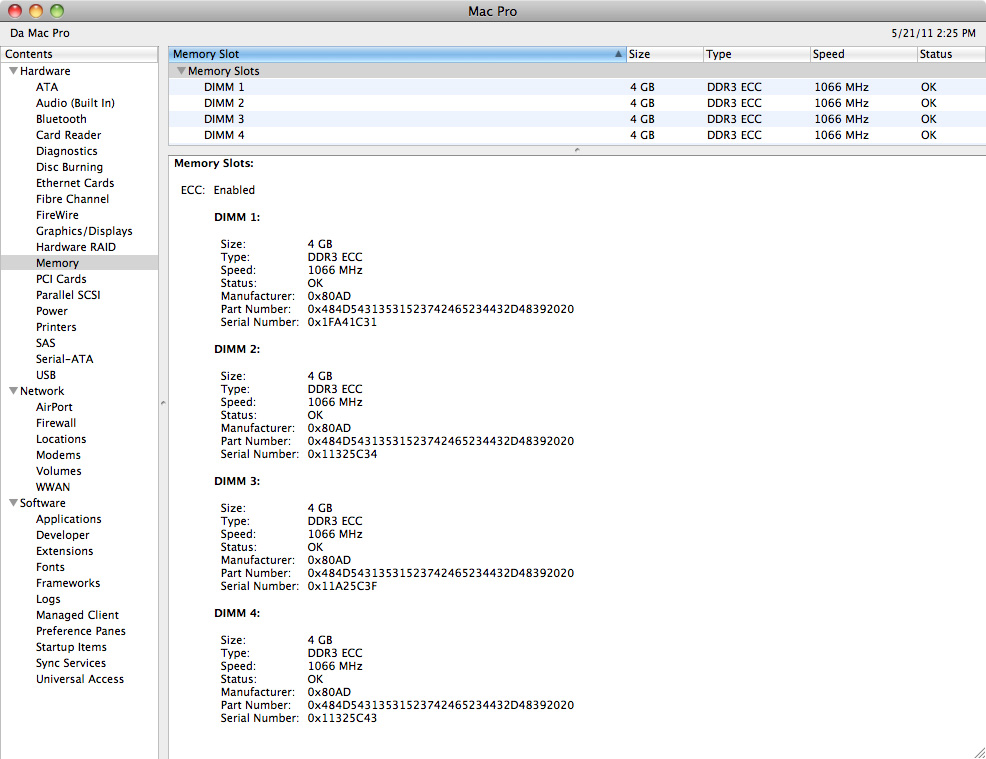Open Sync Services entry
The height and width of the screenshot is (759, 986).
tap(71, 663)
